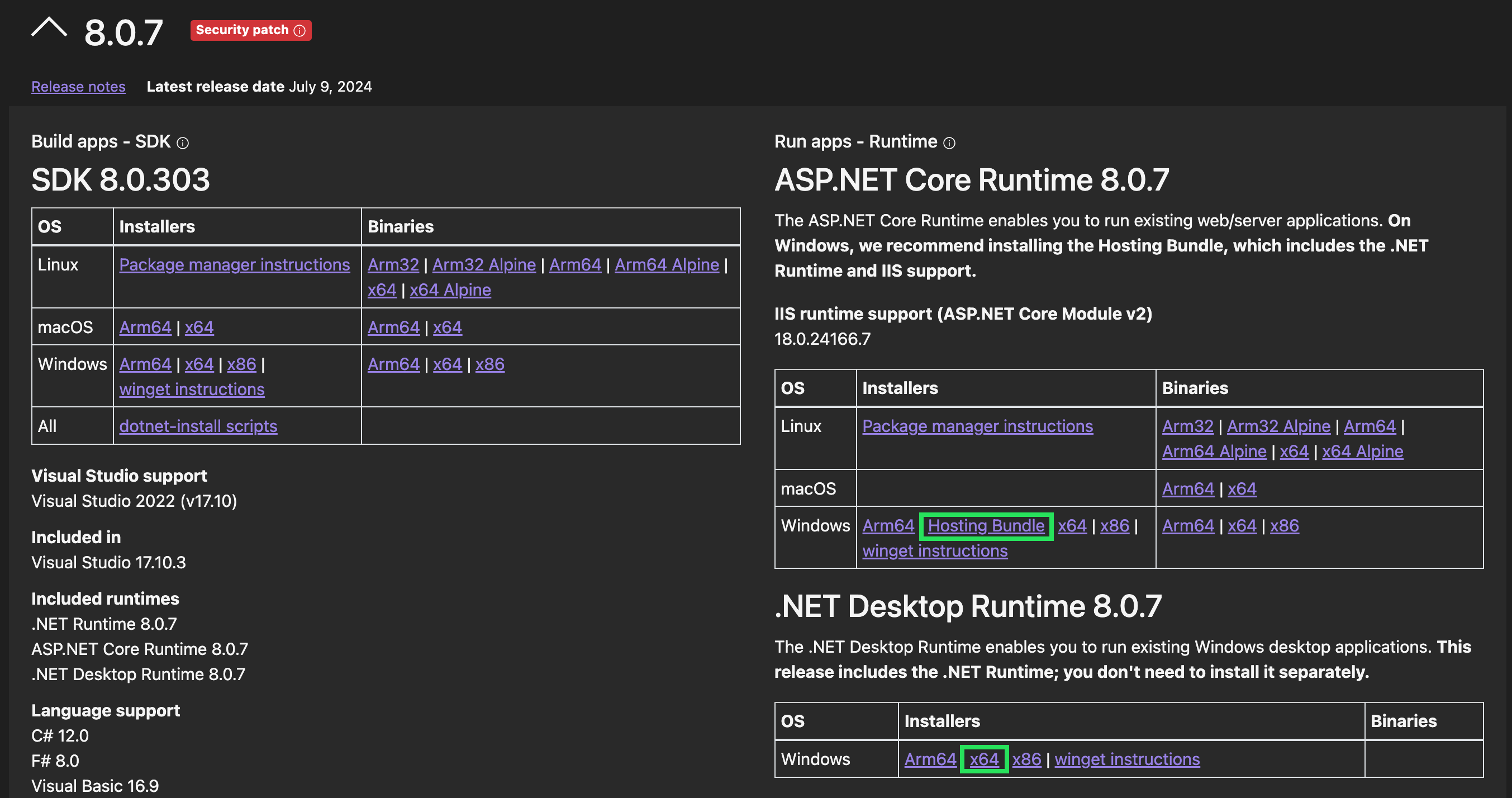Download SDK macOS x64 binary

[447, 327]
